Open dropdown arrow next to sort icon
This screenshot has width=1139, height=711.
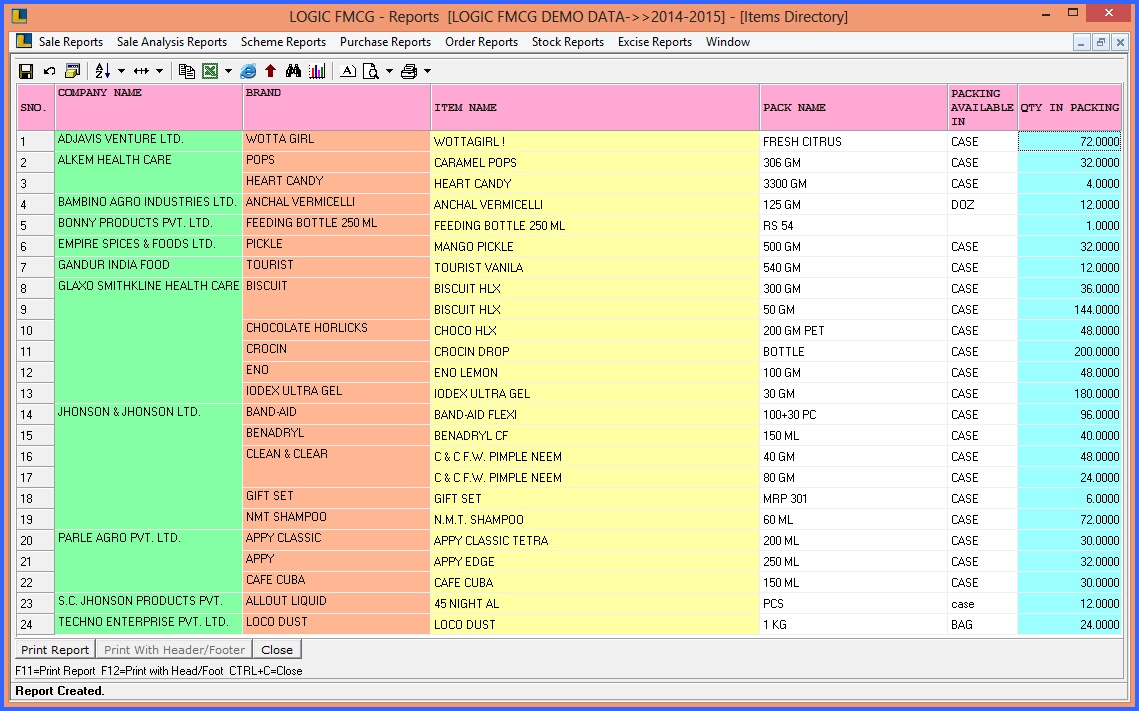[x=121, y=71]
